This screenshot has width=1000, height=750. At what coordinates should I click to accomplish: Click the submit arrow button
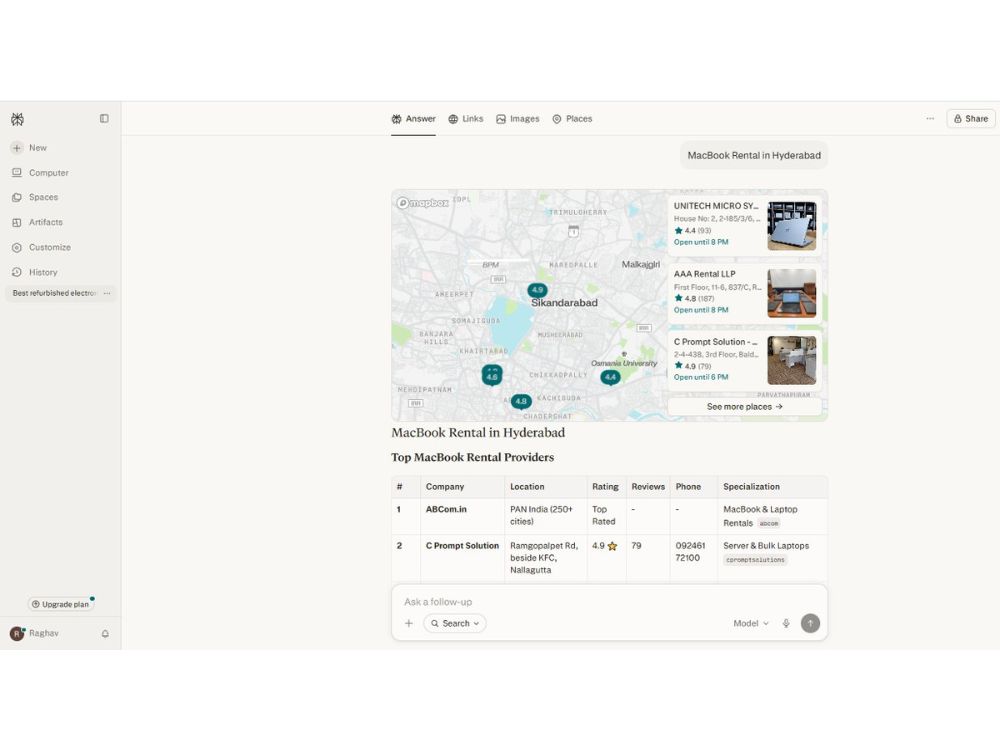tap(810, 623)
